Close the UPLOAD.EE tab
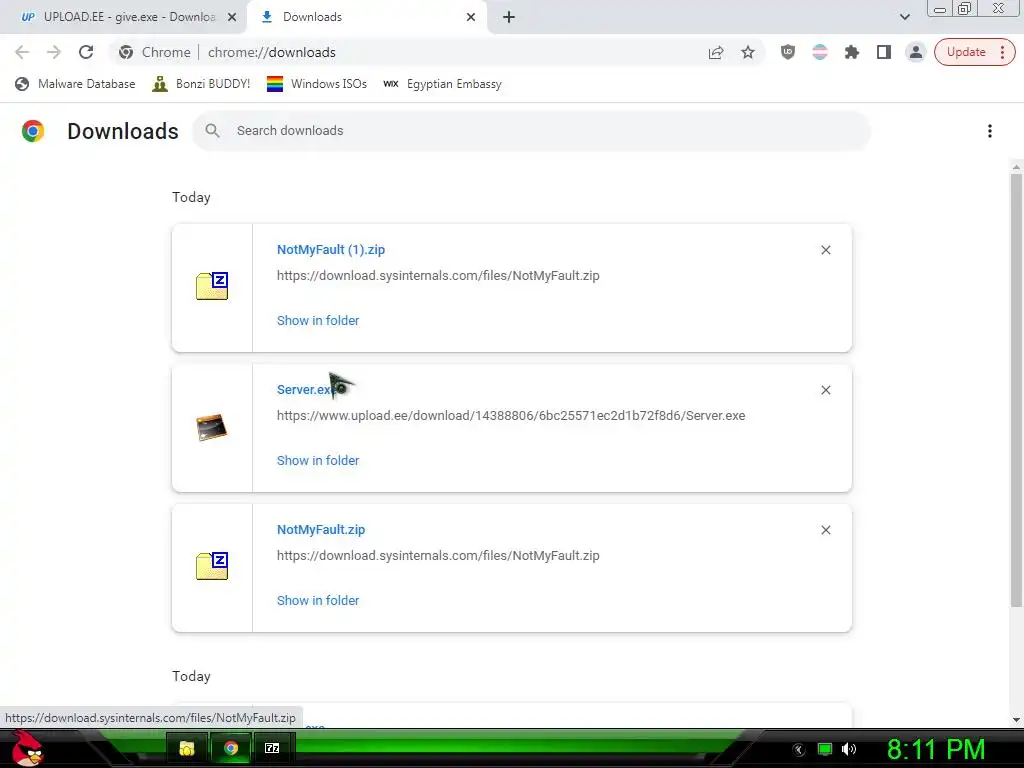This screenshot has width=1024, height=768. (x=232, y=18)
